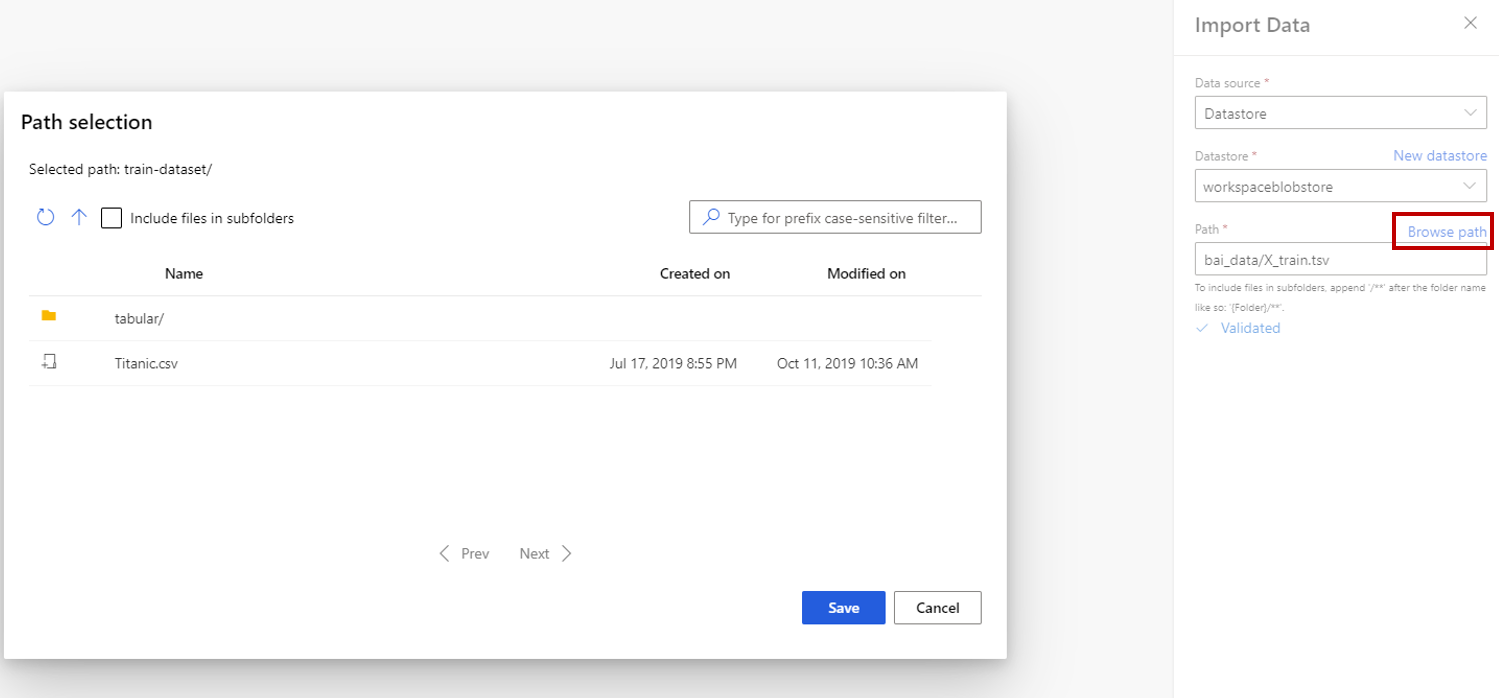This screenshot has width=1499, height=698.
Task: Refresh the path selection file list
Action: (45, 217)
